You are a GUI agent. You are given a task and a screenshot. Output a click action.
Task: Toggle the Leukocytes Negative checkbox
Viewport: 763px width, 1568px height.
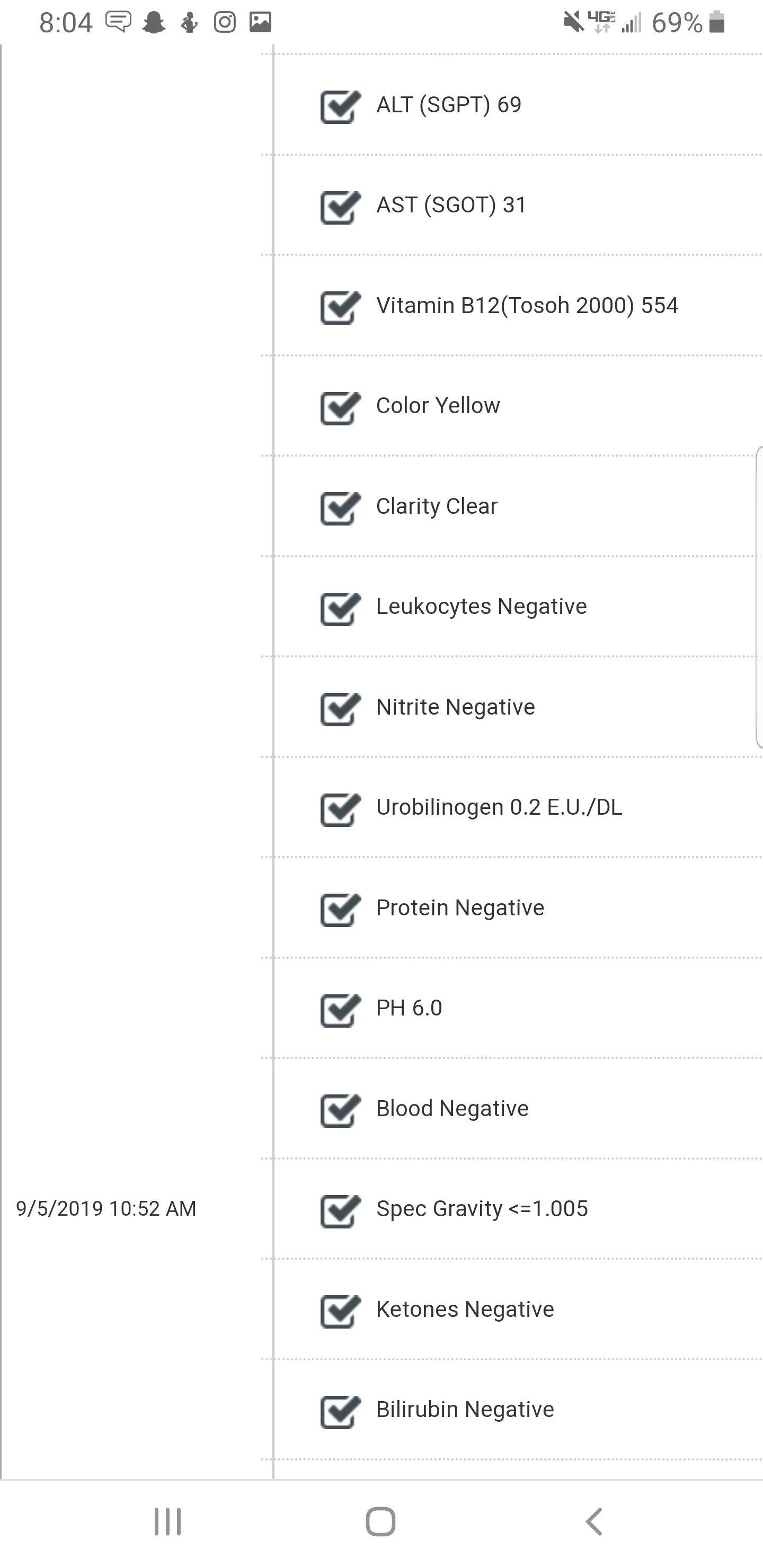tap(340, 608)
